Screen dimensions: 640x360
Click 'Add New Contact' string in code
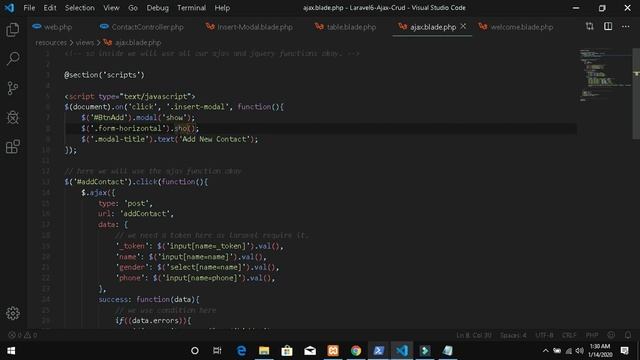(214, 139)
